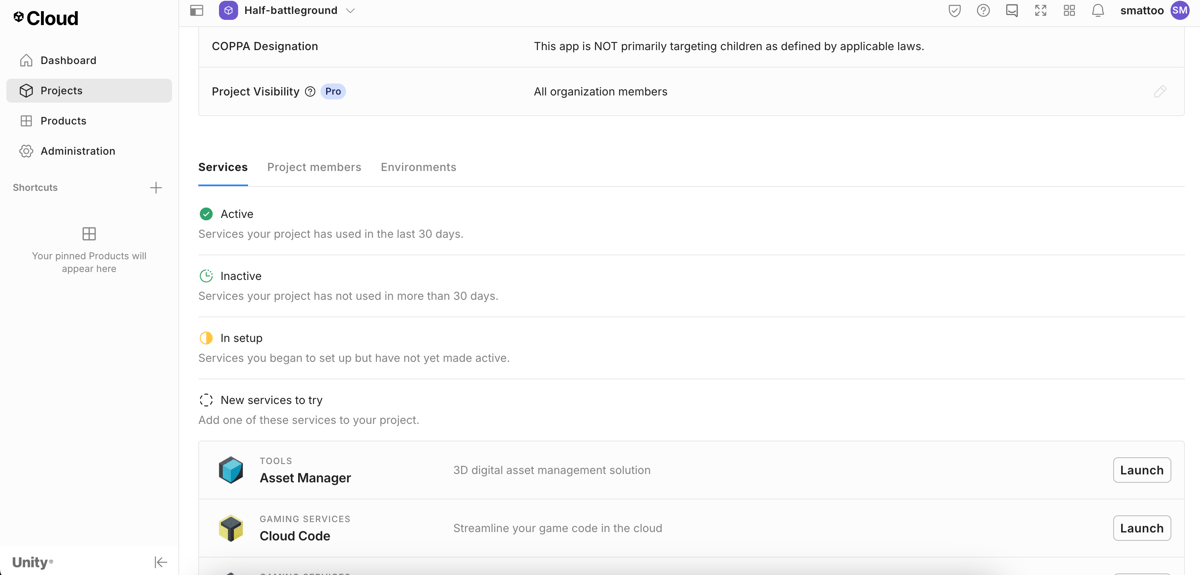Launch the Asset Manager service

click(x=1141, y=470)
